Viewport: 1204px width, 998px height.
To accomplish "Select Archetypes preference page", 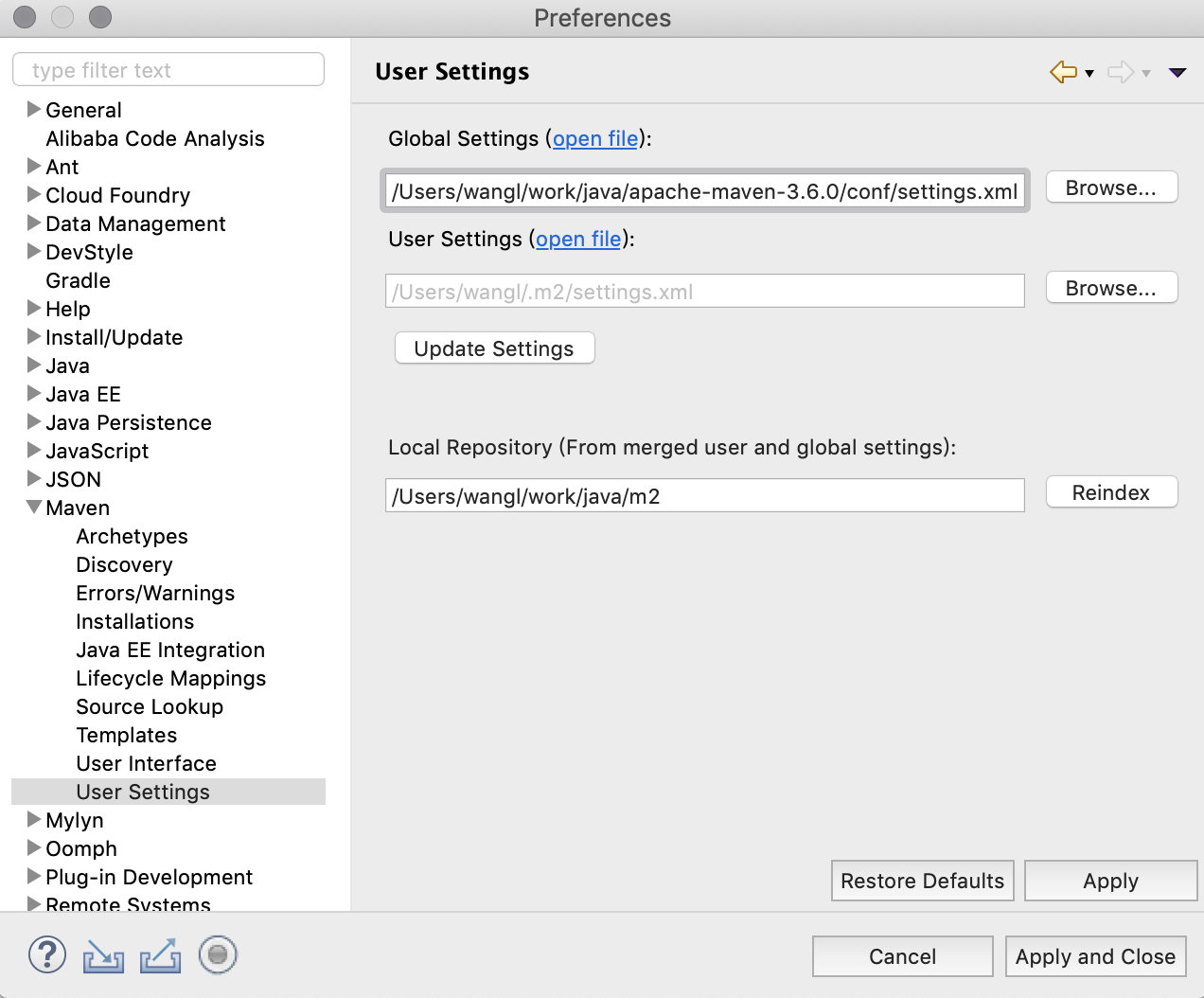I will tap(132, 536).
